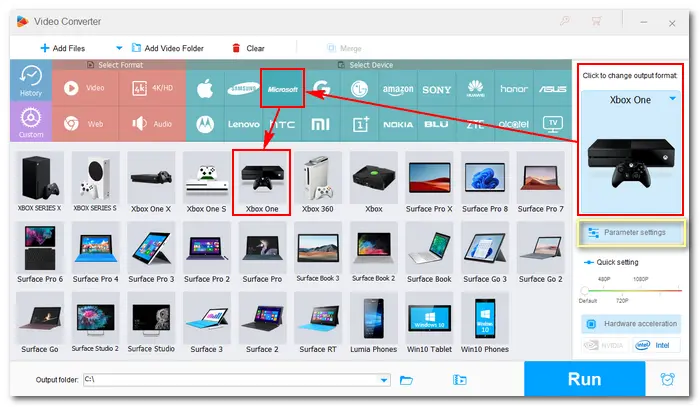This screenshot has width=700, height=407.
Task: Select the 4K/HD format category
Action: coord(152,88)
